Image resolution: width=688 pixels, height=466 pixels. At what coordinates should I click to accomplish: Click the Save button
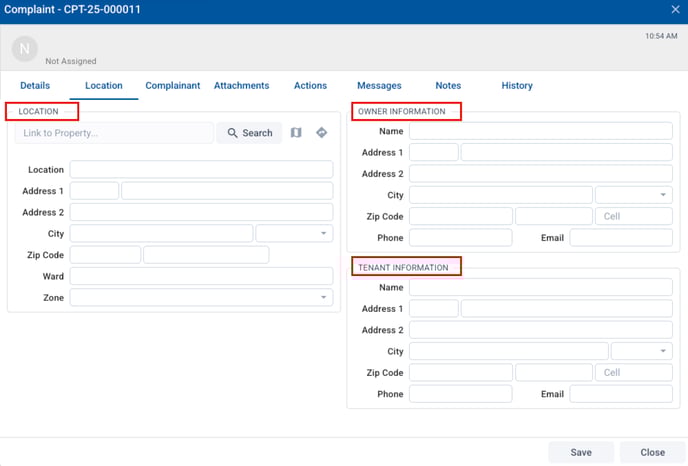pyautogui.click(x=581, y=452)
